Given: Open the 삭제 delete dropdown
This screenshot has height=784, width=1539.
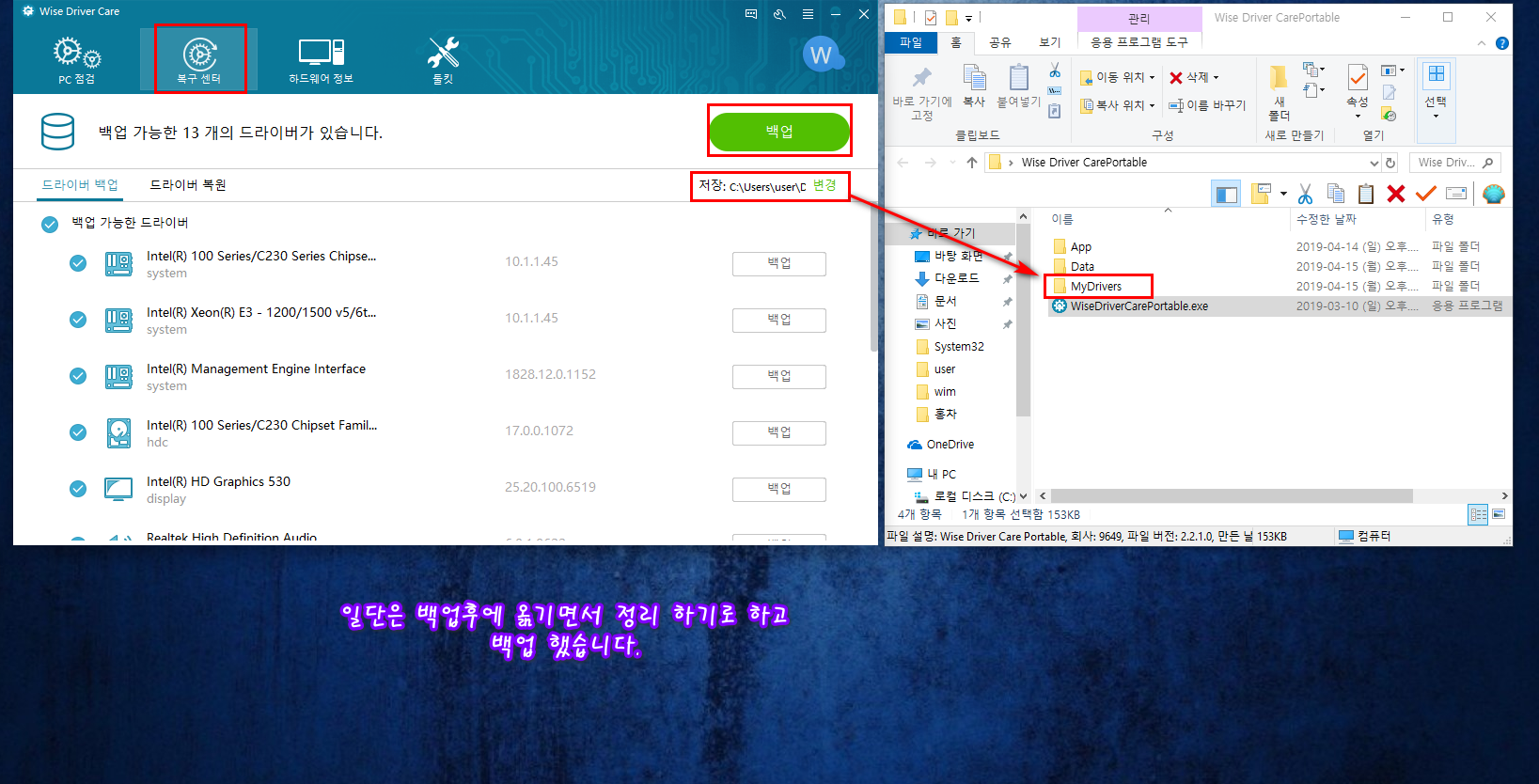Looking at the screenshot, I should (1194, 77).
